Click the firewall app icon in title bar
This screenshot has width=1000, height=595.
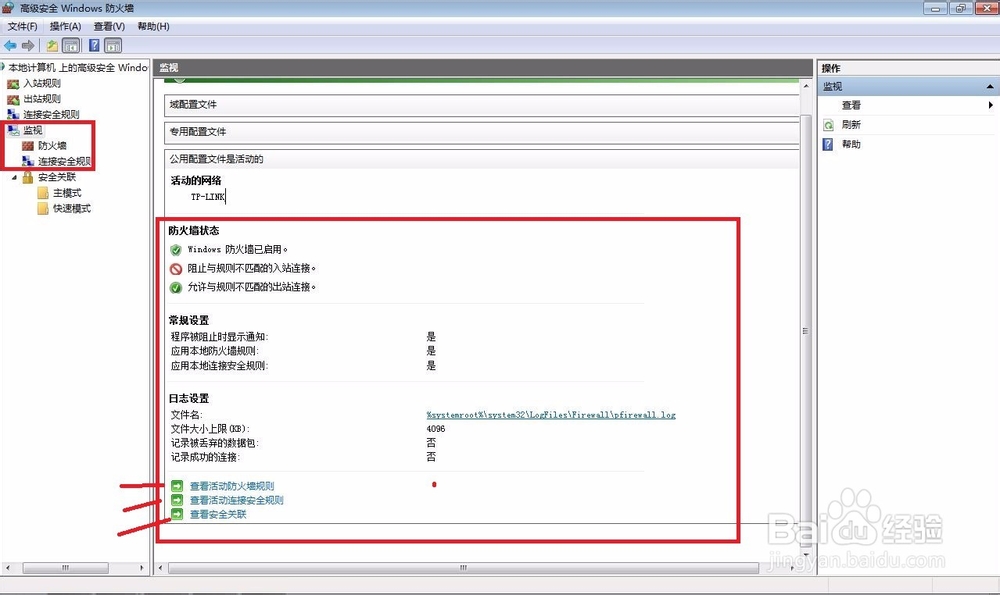8,8
